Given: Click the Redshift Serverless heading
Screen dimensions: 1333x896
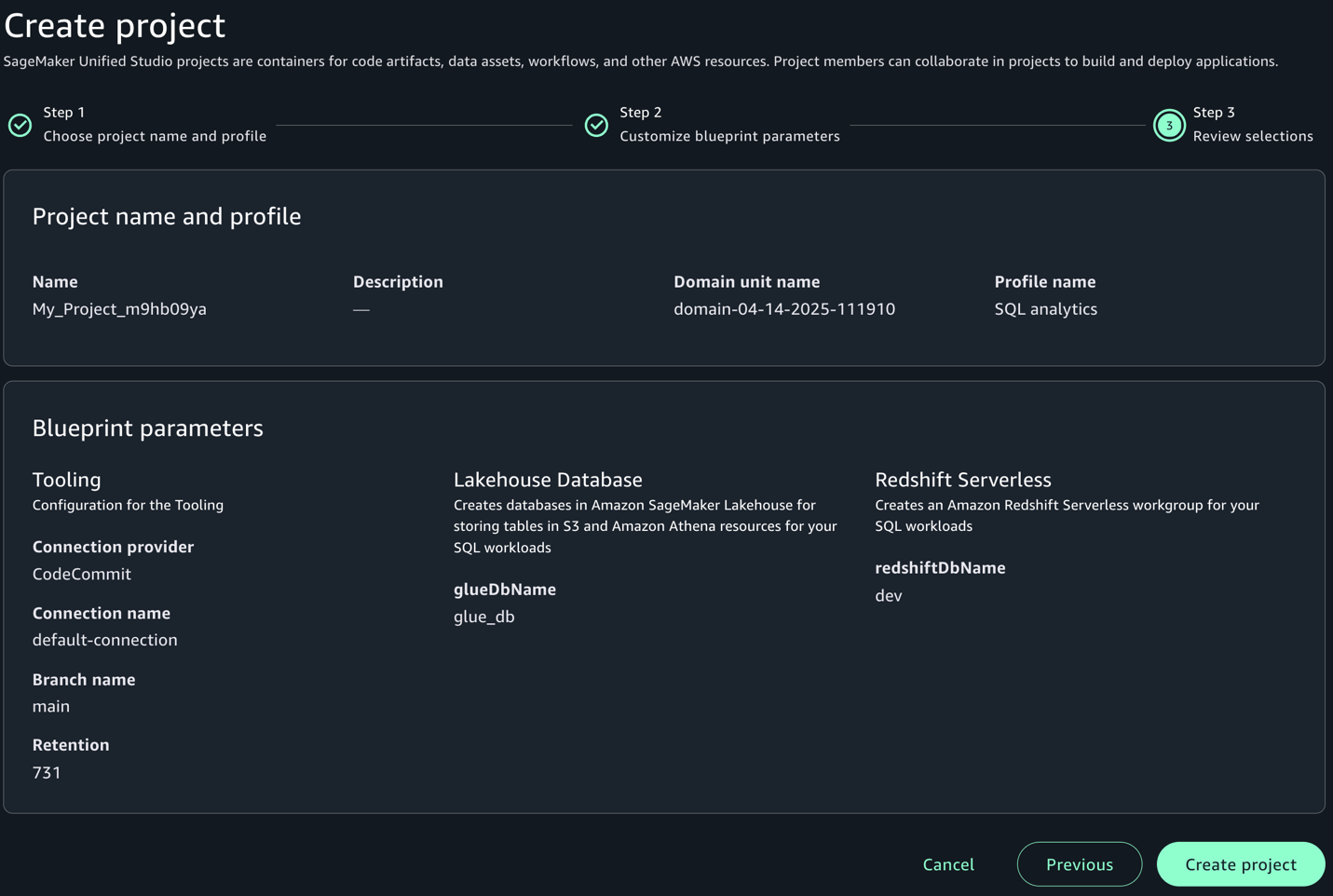Looking at the screenshot, I should point(962,480).
